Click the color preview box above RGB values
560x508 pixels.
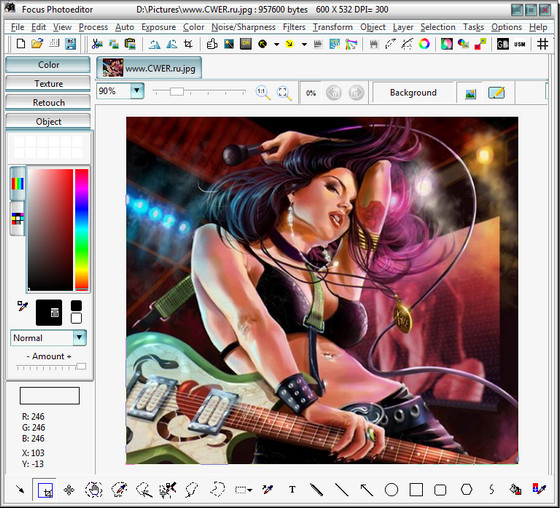coord(50,396)
